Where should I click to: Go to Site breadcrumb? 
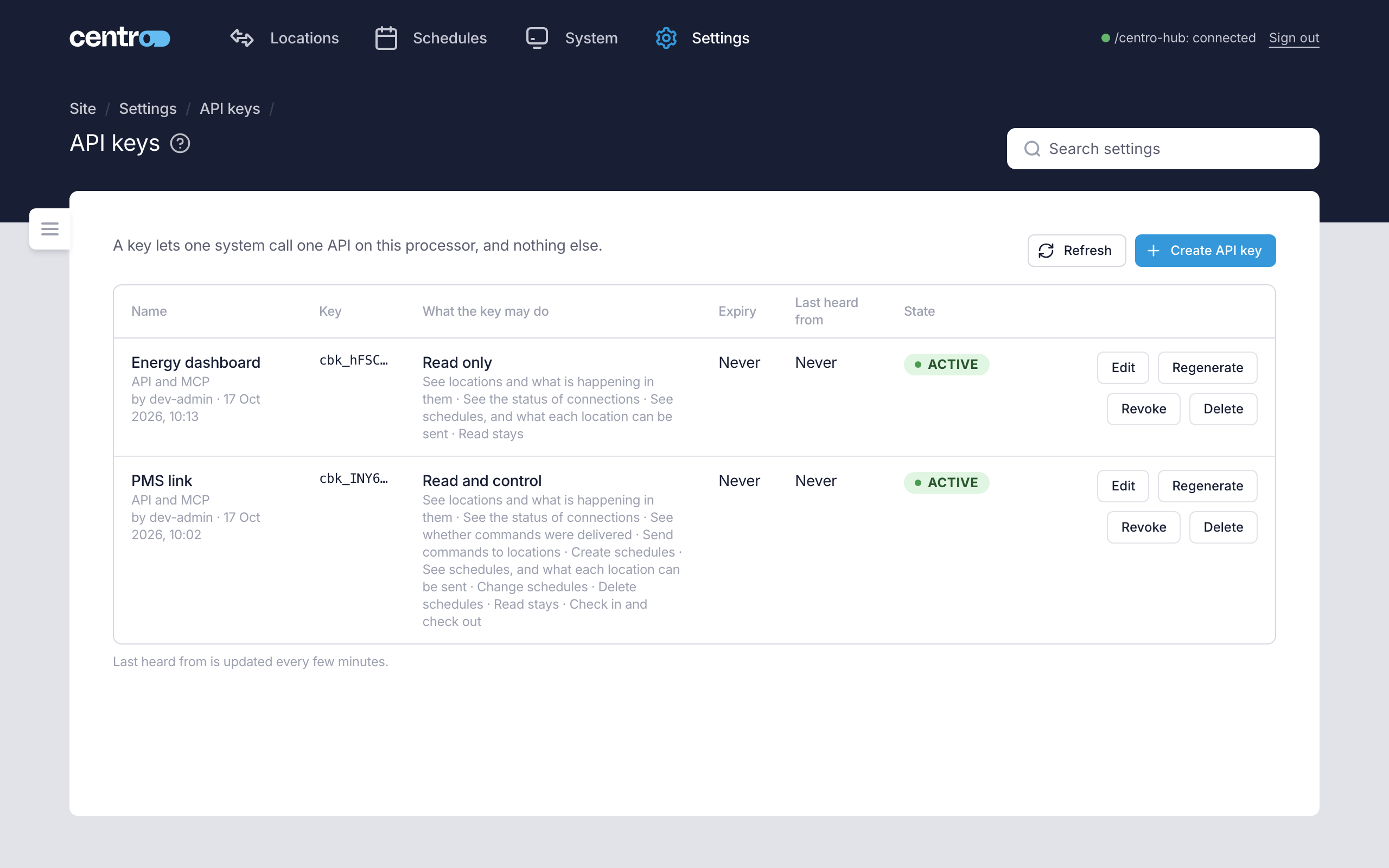tap(82, 108)
